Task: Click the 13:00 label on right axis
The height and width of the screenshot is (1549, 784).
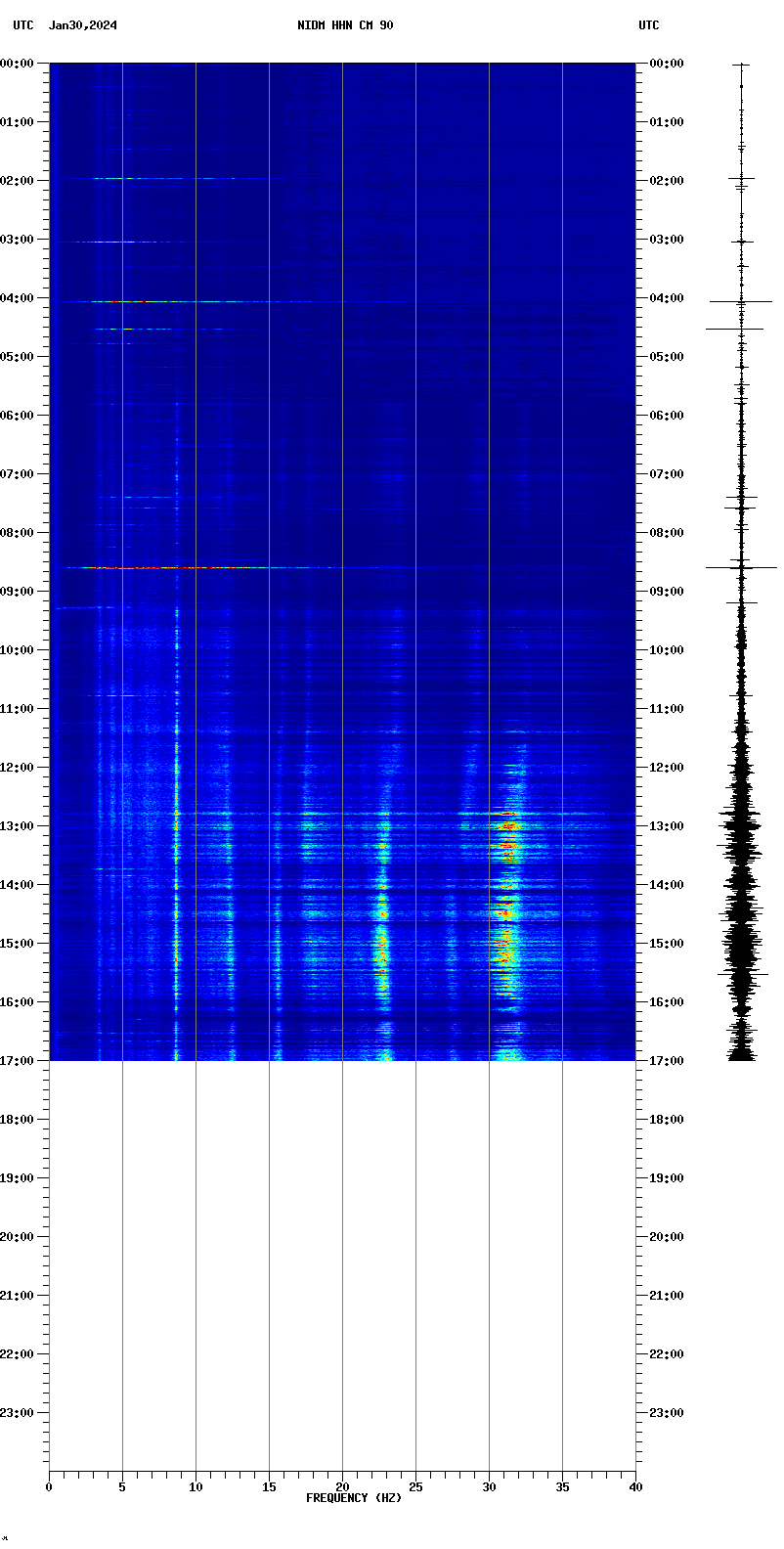Action: pyautogui.click(x=667, y=826)
